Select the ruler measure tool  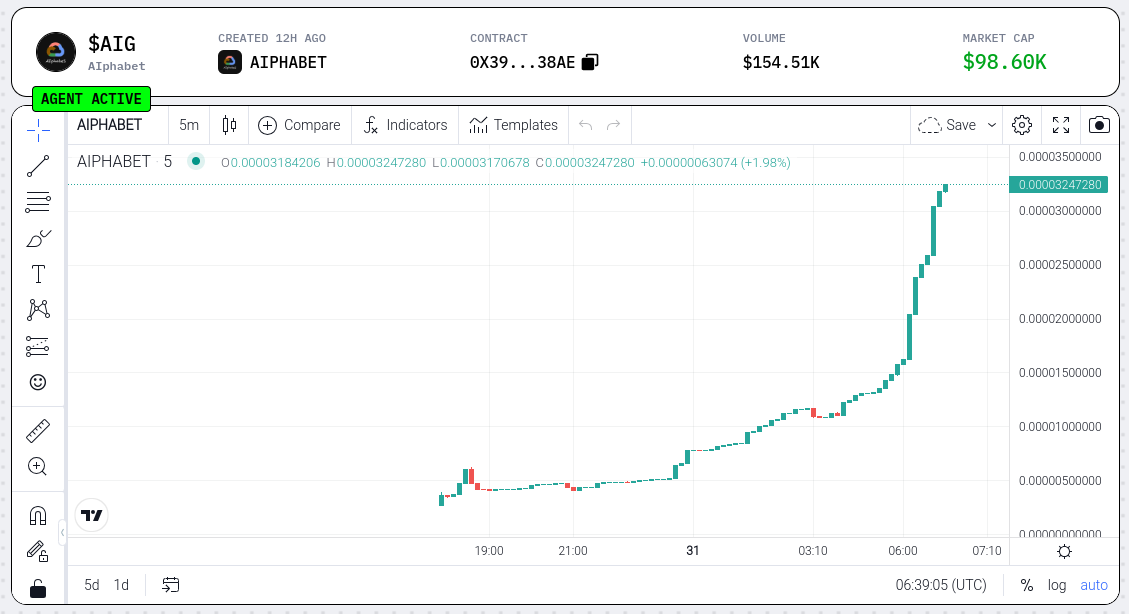(38, 430)
